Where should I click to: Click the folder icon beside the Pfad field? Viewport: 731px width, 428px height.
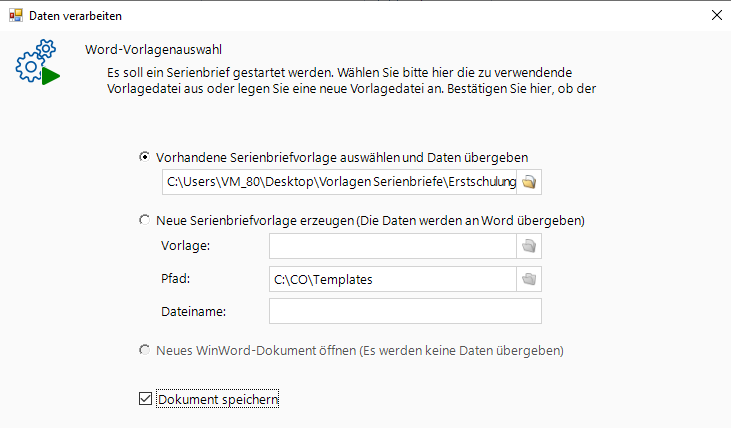(529, 280)
